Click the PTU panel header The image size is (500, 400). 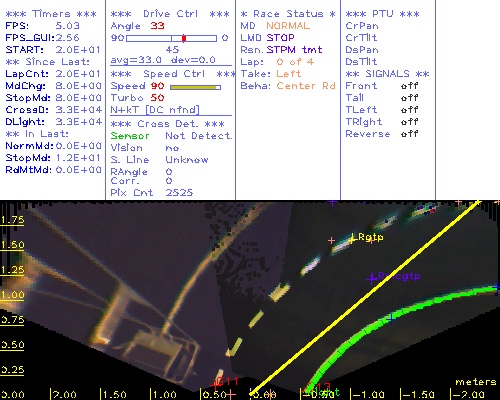(x=382, y=14)
